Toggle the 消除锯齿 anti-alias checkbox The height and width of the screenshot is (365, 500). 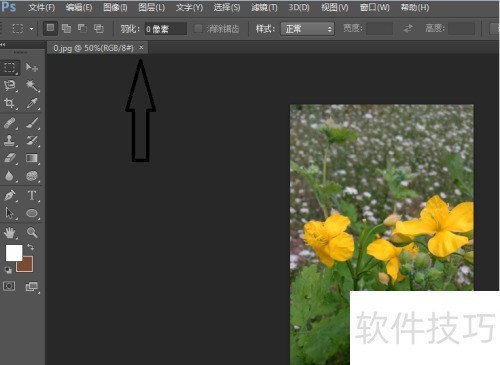coord(198,28)
